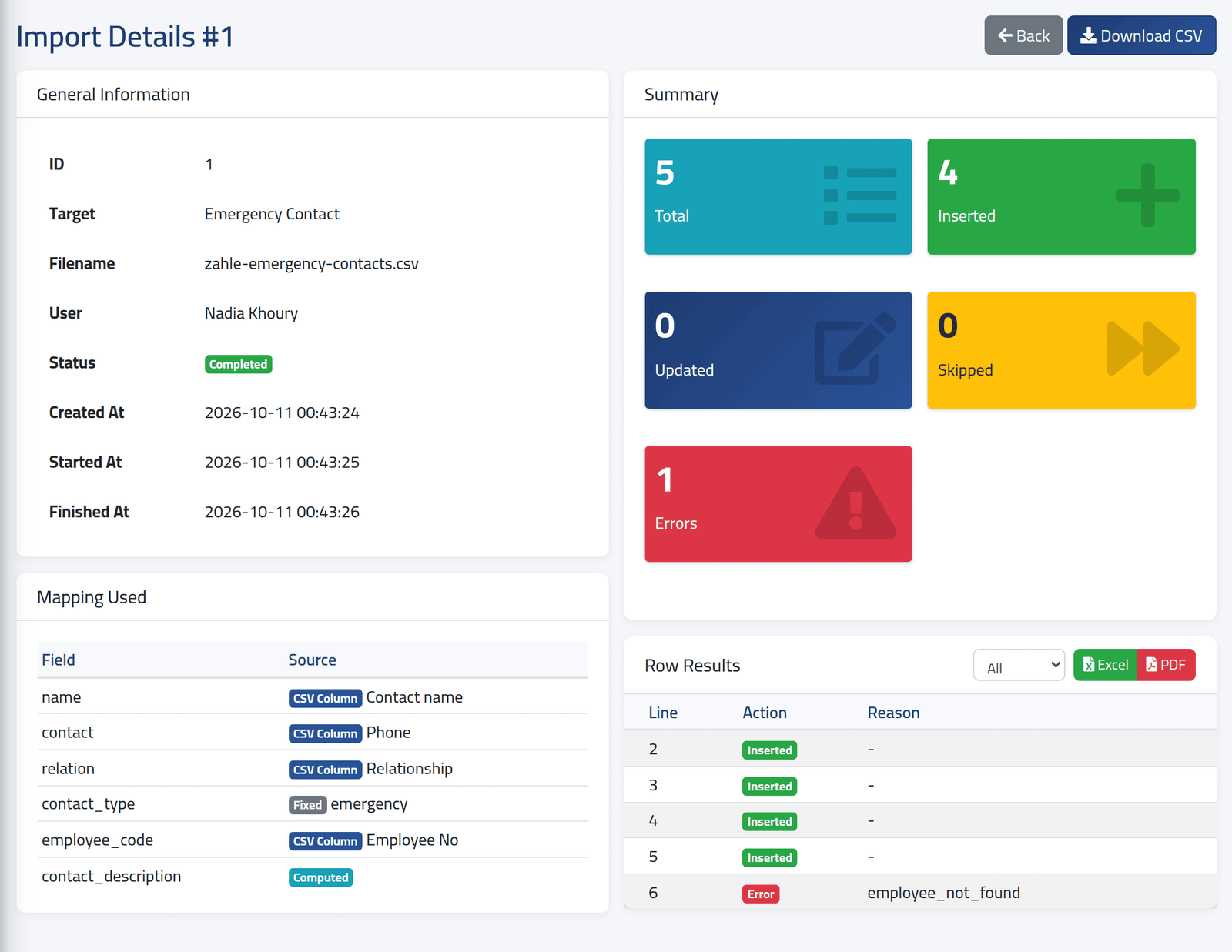Click the employee_not_found reason text
The height and width of the screenshot is (952, 1232).
click(x=943, y=893)
